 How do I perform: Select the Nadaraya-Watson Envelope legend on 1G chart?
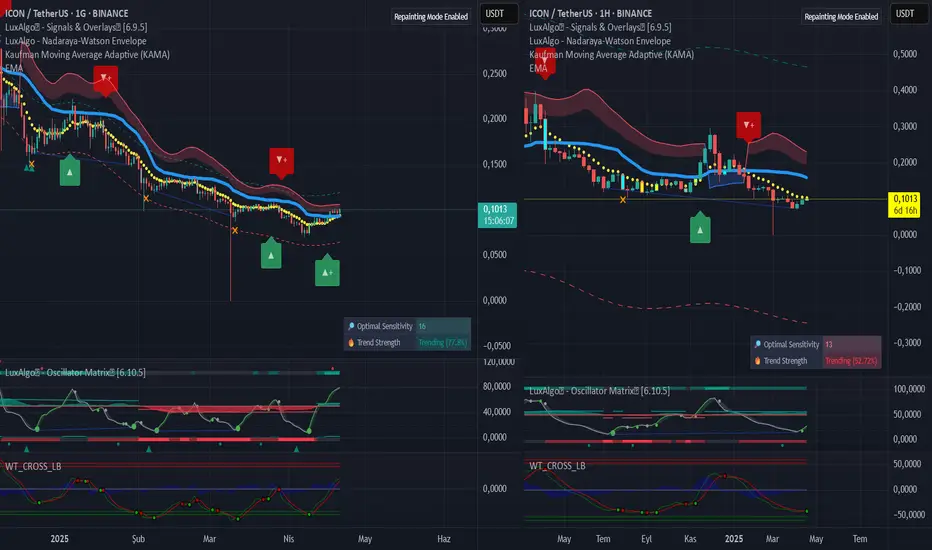pyautogui.click(x=75, y=40)
